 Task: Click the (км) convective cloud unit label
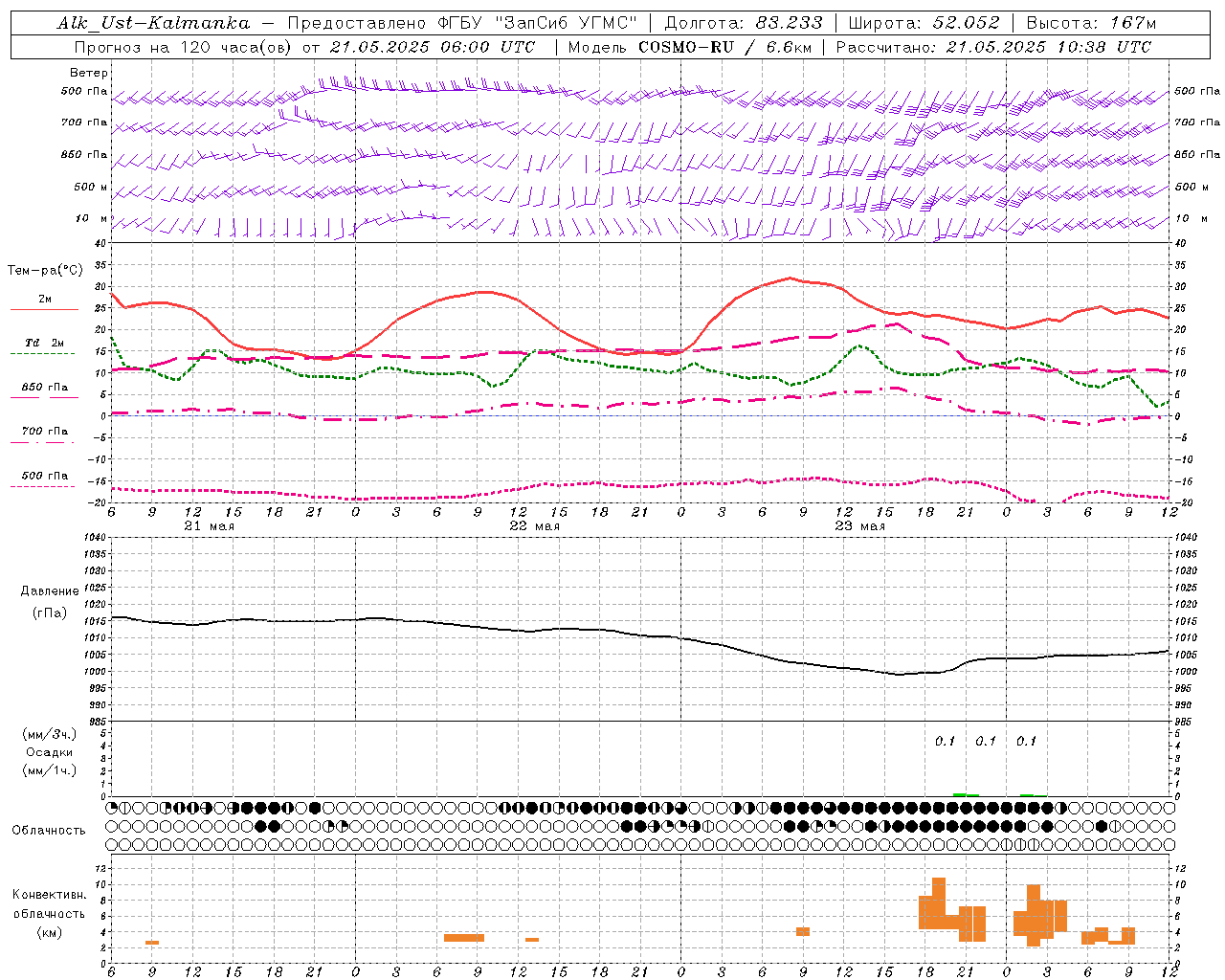(x=50, y=932)
